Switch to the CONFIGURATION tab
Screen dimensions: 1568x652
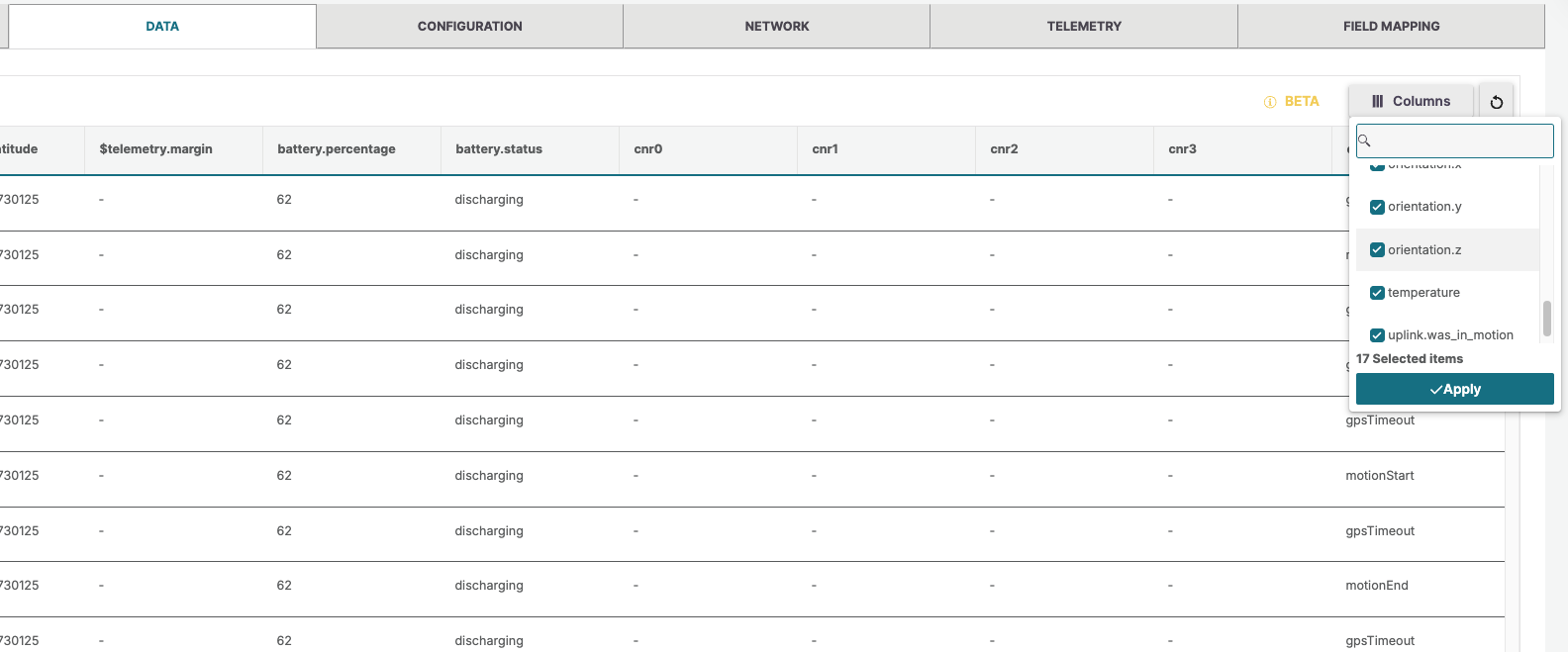point(469,27)
